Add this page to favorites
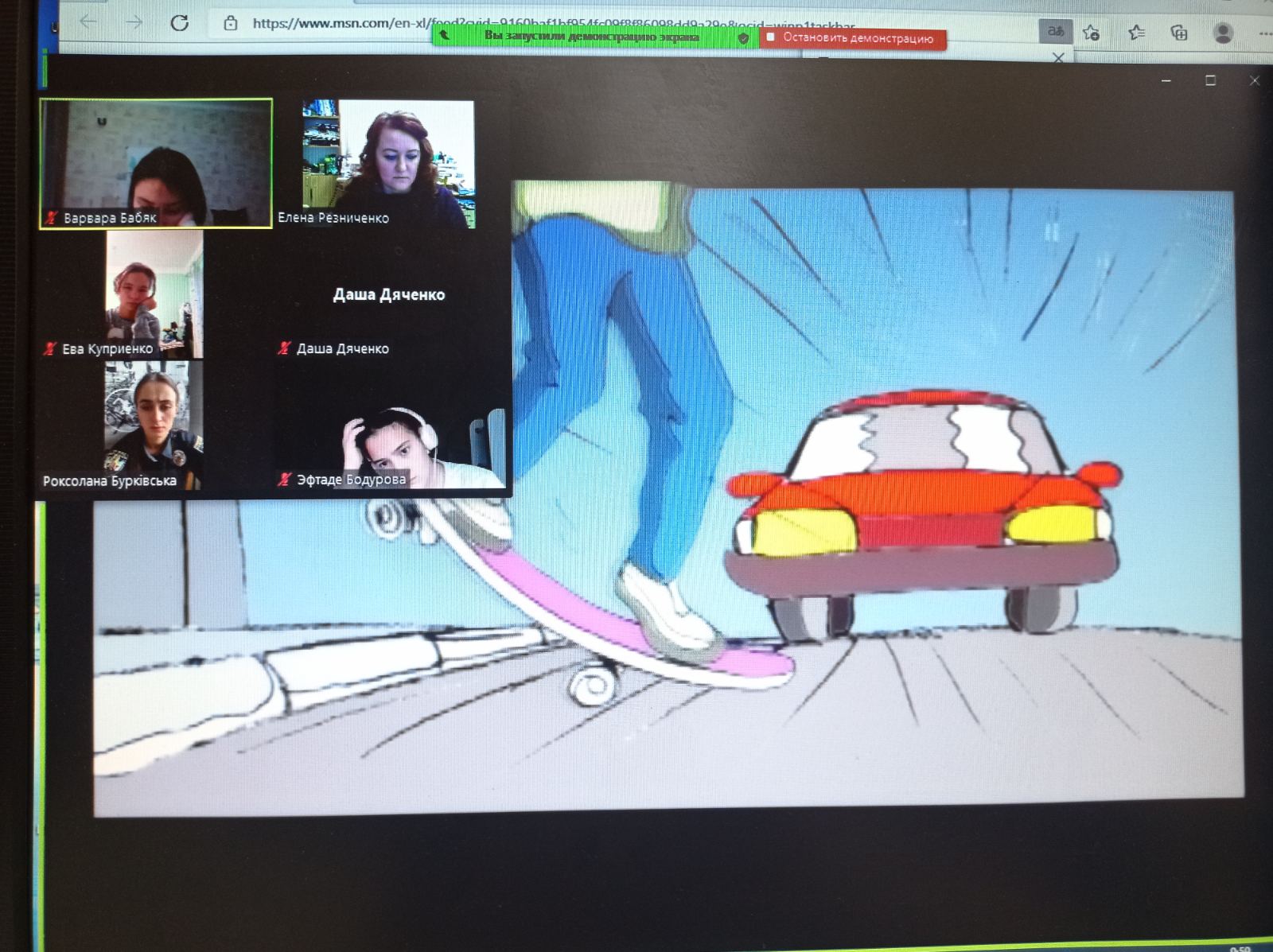The width and height of the screenshot is (1273, 952). (1092, 33)
